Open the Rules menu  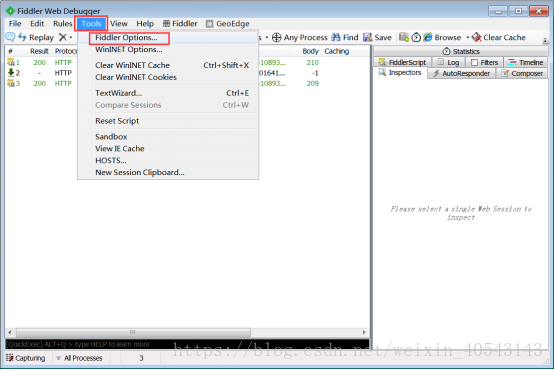(63, 24)
